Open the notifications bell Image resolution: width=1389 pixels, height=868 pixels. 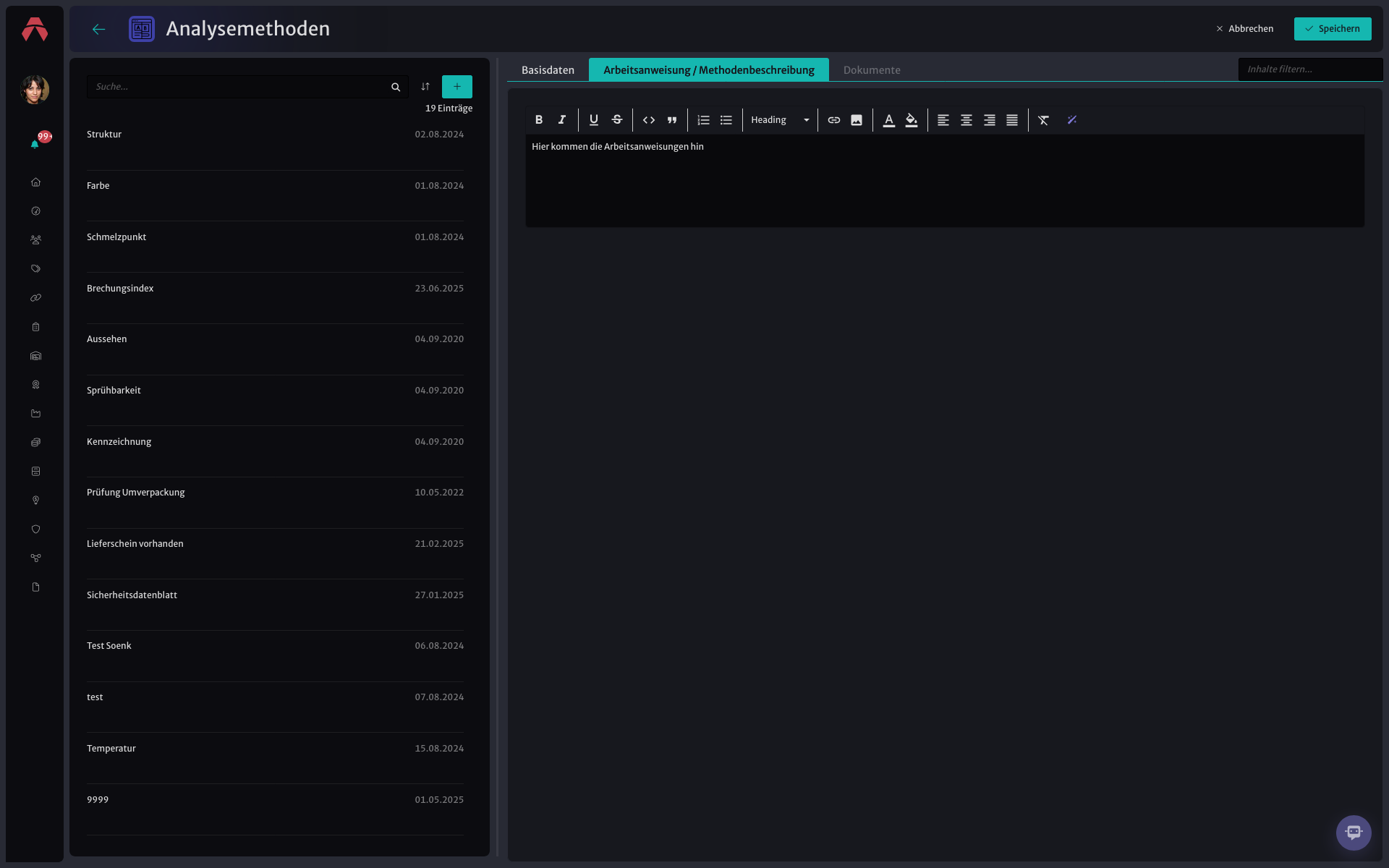click(35, 144)
